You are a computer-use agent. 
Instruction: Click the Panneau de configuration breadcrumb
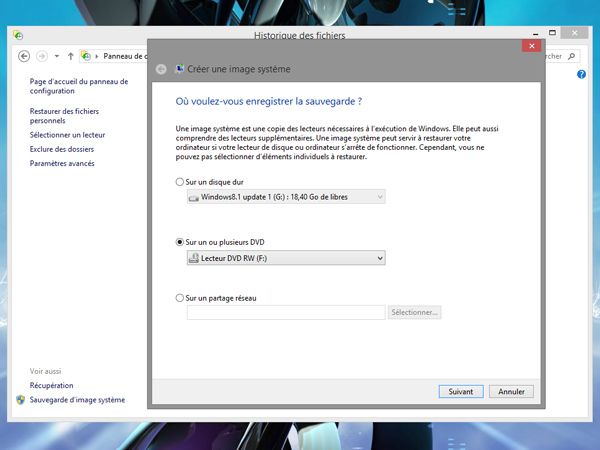coord(125,56)
